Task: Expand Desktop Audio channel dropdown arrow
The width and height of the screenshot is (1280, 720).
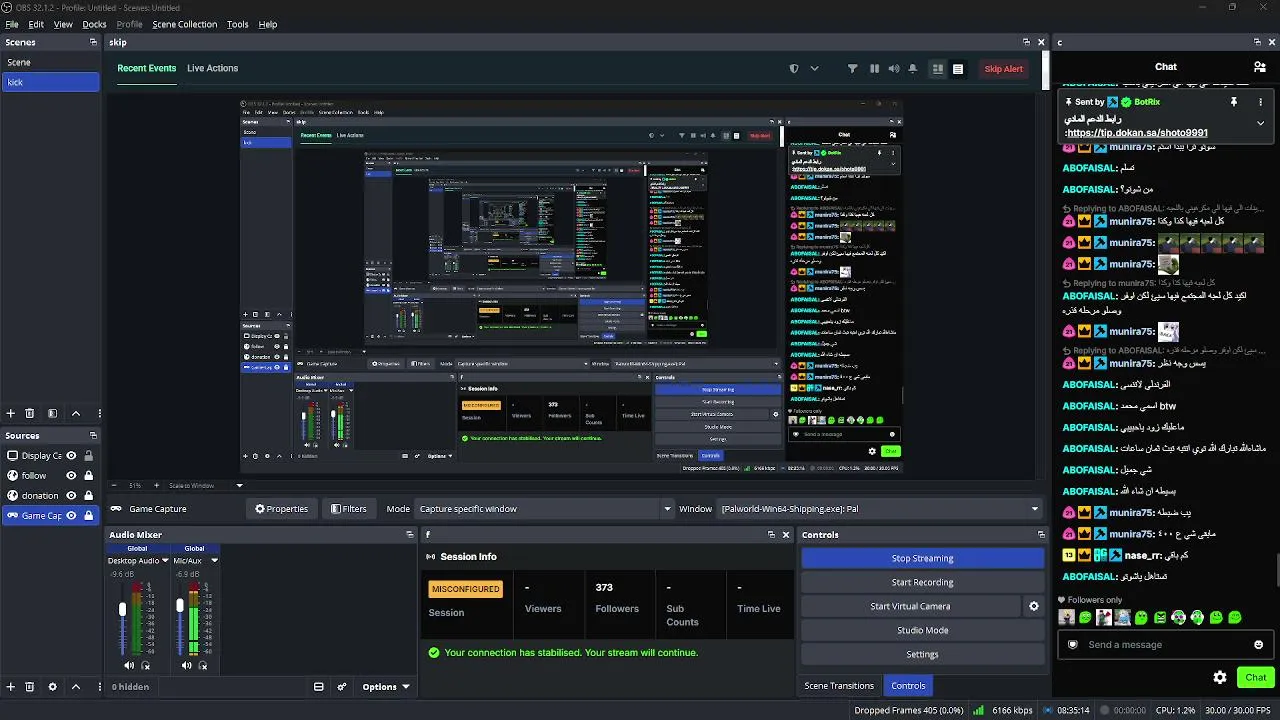Action: 165,561
